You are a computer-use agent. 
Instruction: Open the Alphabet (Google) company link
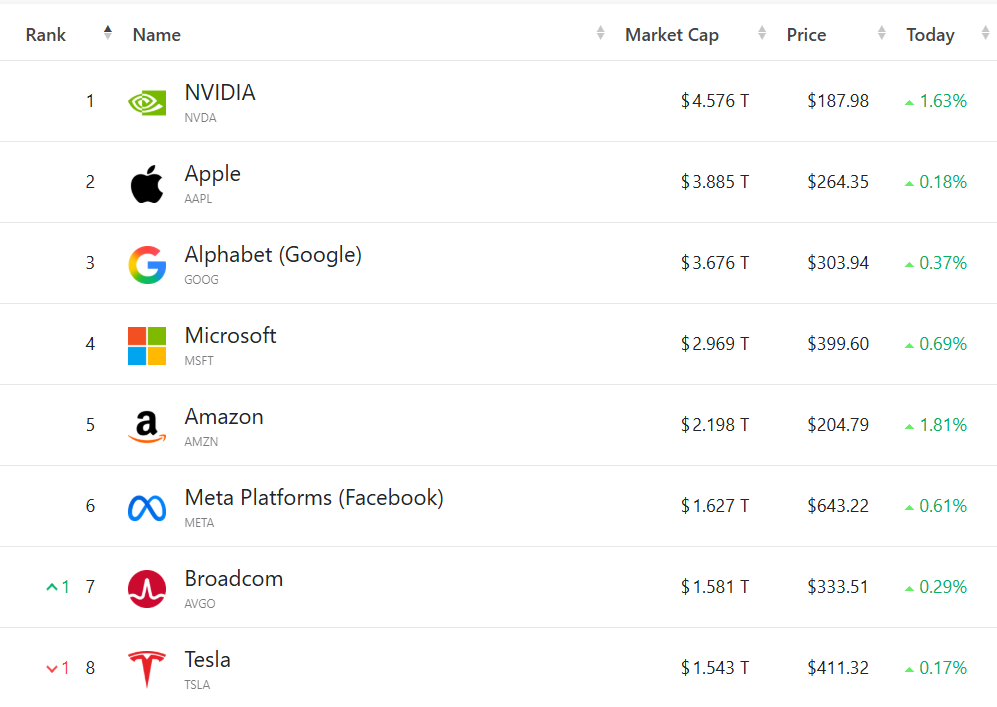click(x=273, y=255)
